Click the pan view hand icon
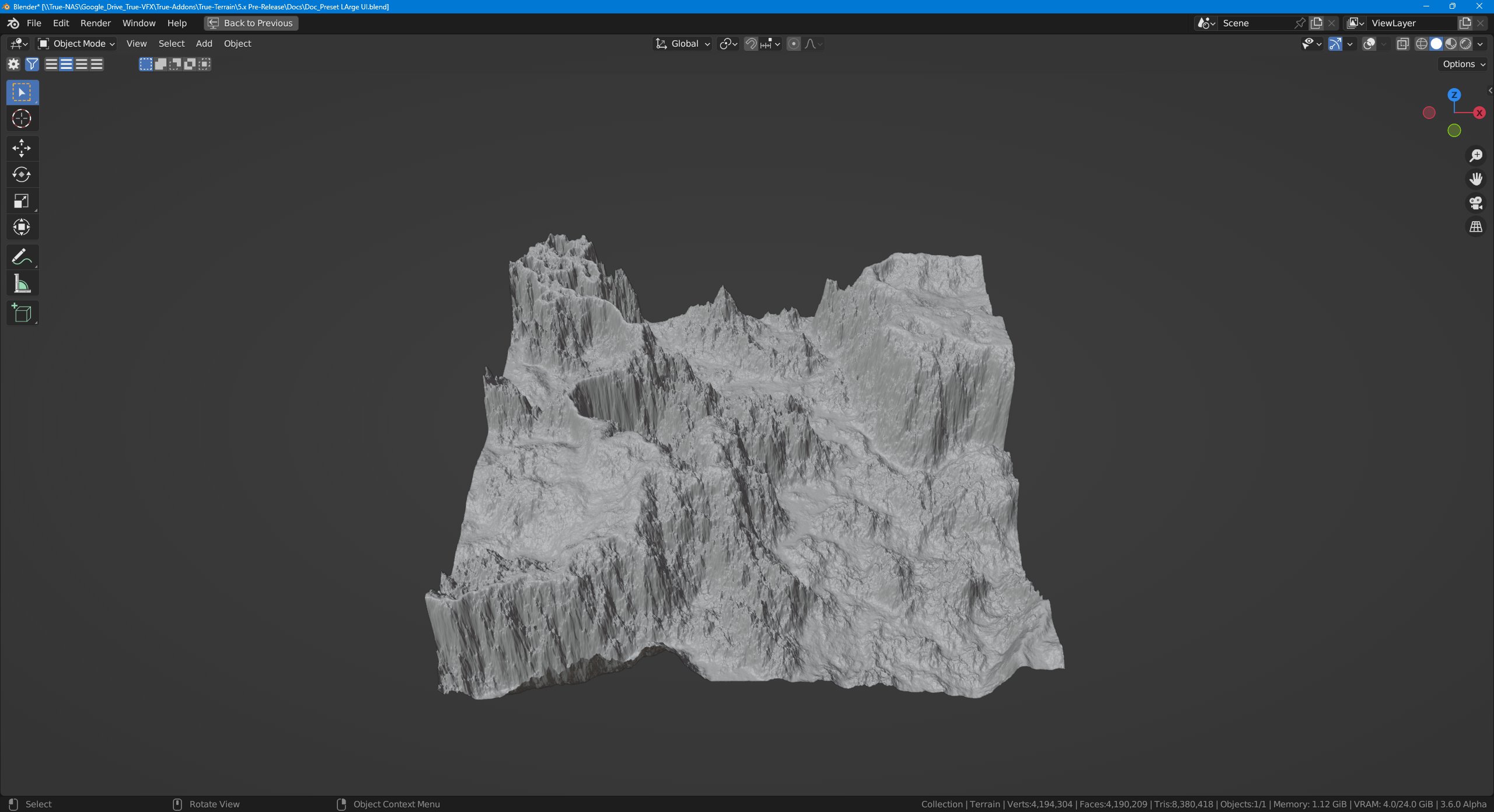This screenshot has width=1494, height=812. tap(1476, 179)
